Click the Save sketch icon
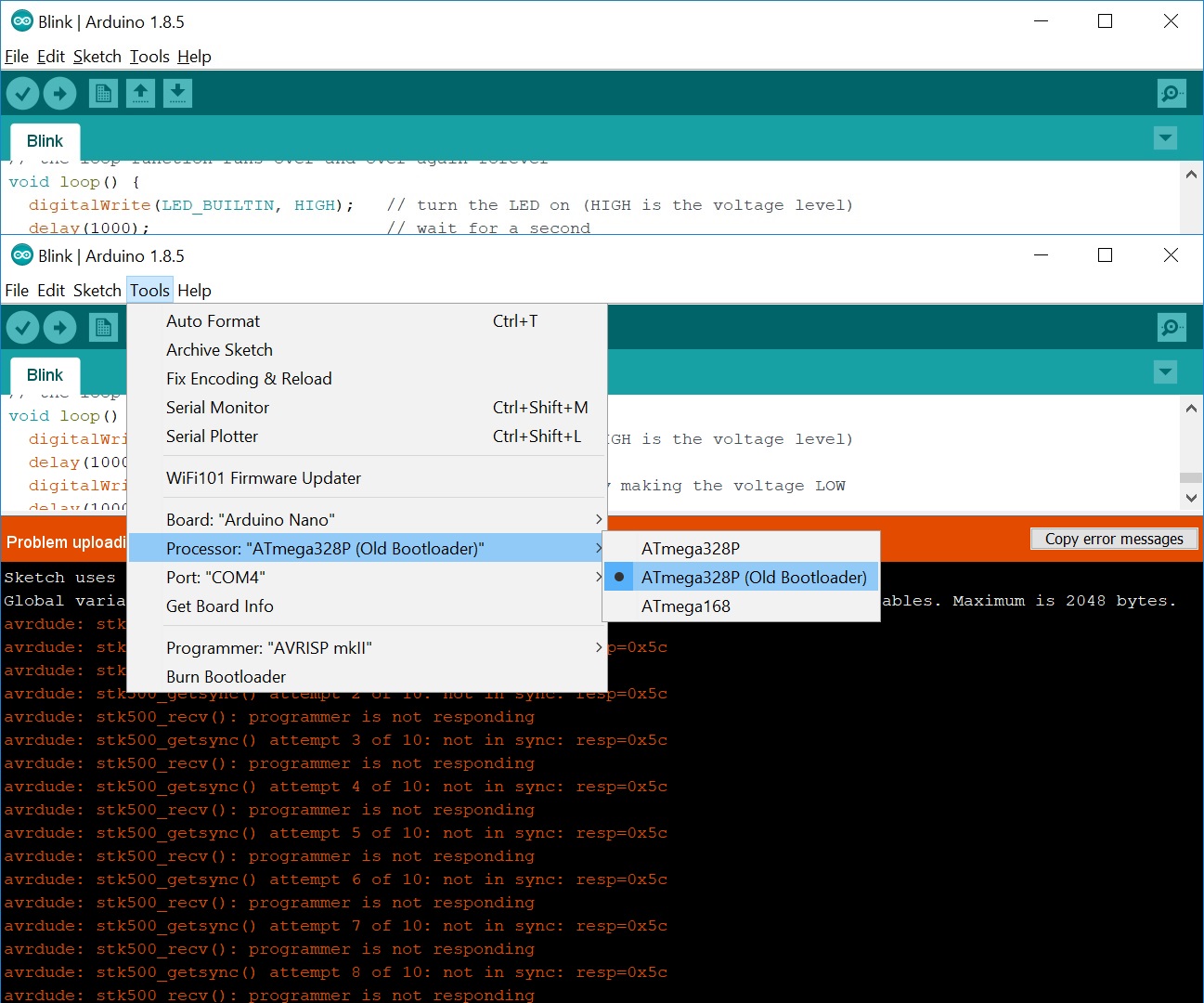 [x=177, y=93]
